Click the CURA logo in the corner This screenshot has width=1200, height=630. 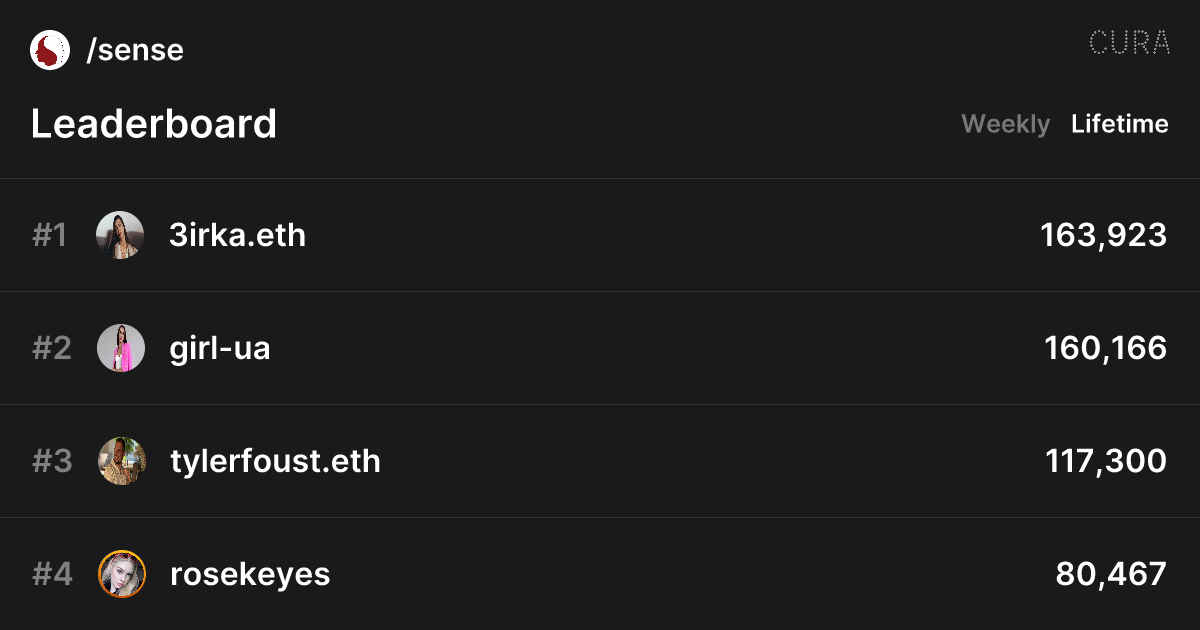click(1129, 43)
